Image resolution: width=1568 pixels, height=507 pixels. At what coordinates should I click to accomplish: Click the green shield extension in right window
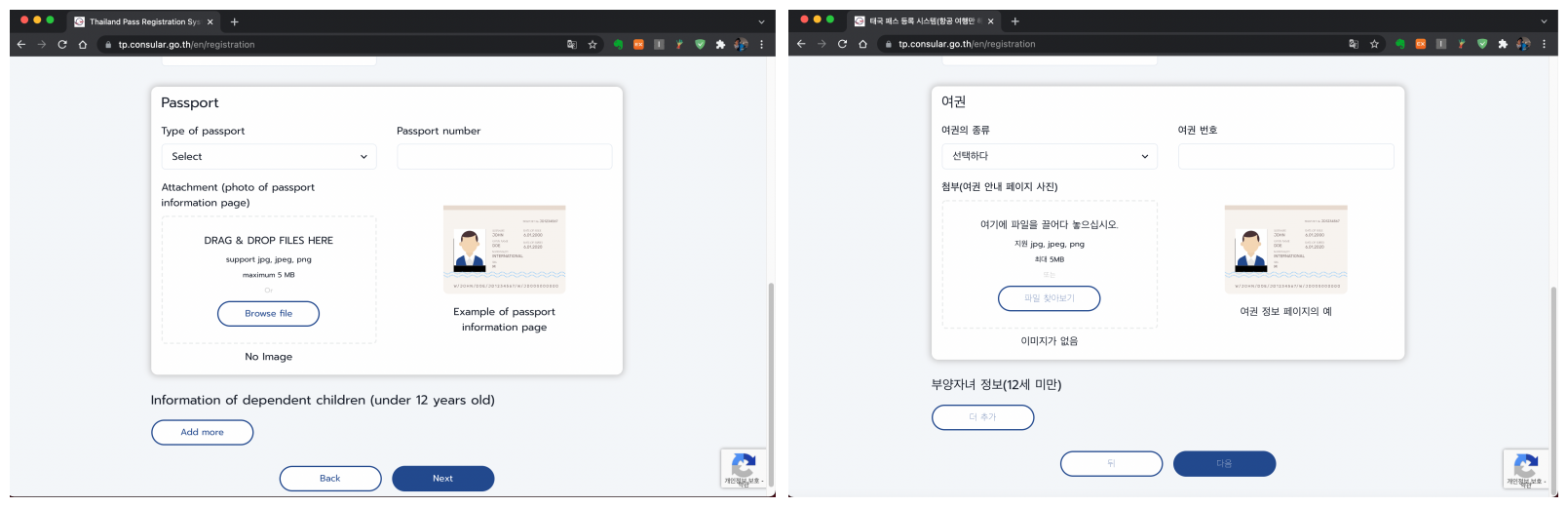click(1482, 44)
